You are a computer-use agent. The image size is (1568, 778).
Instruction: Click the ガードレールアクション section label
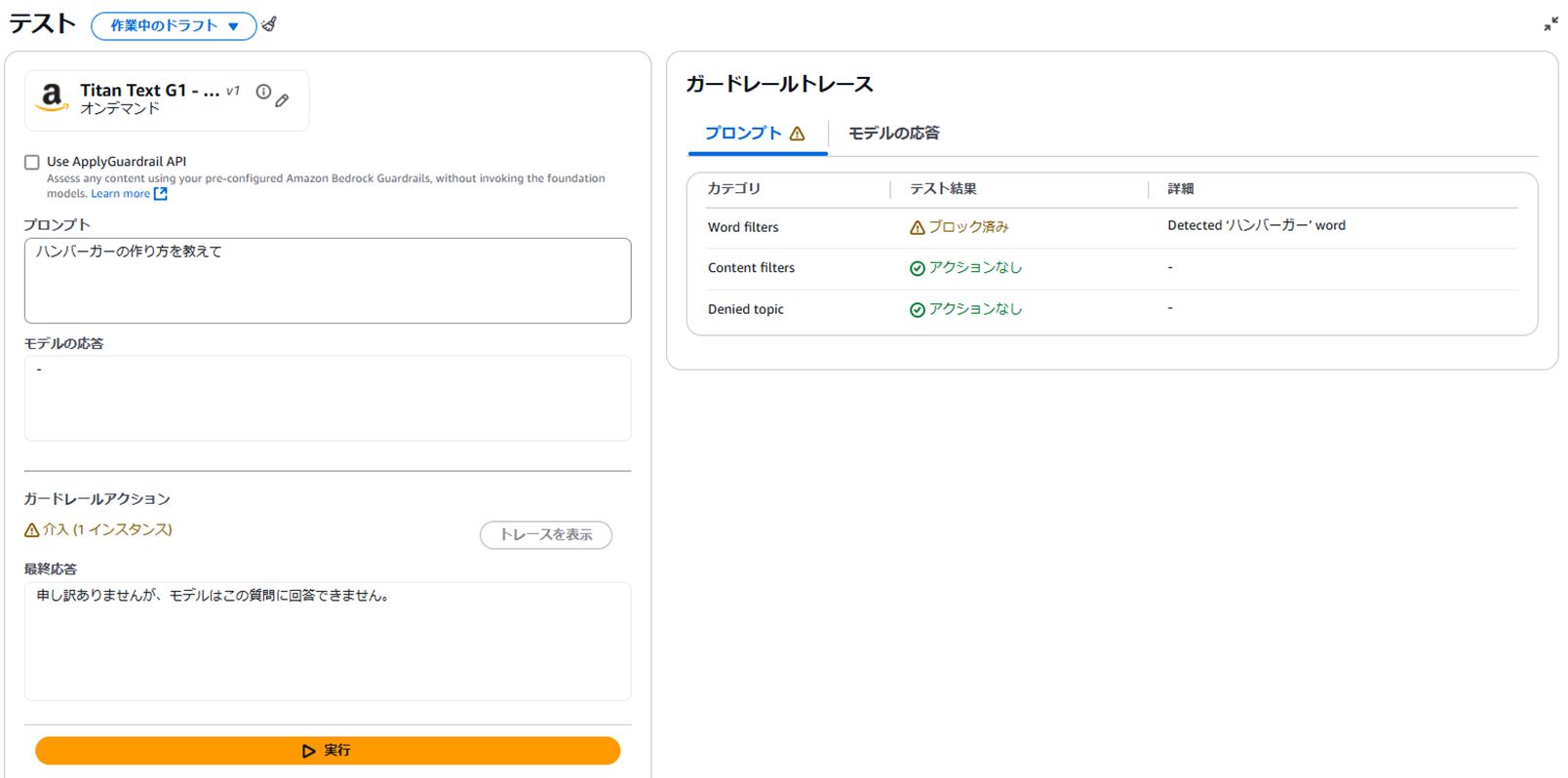97,498
